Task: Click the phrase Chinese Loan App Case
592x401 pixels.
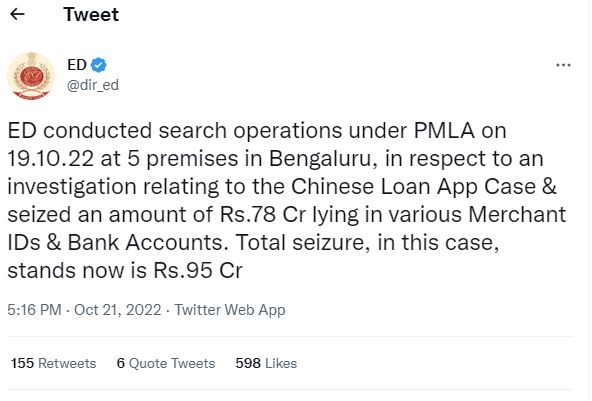Action: coord(413,187)
